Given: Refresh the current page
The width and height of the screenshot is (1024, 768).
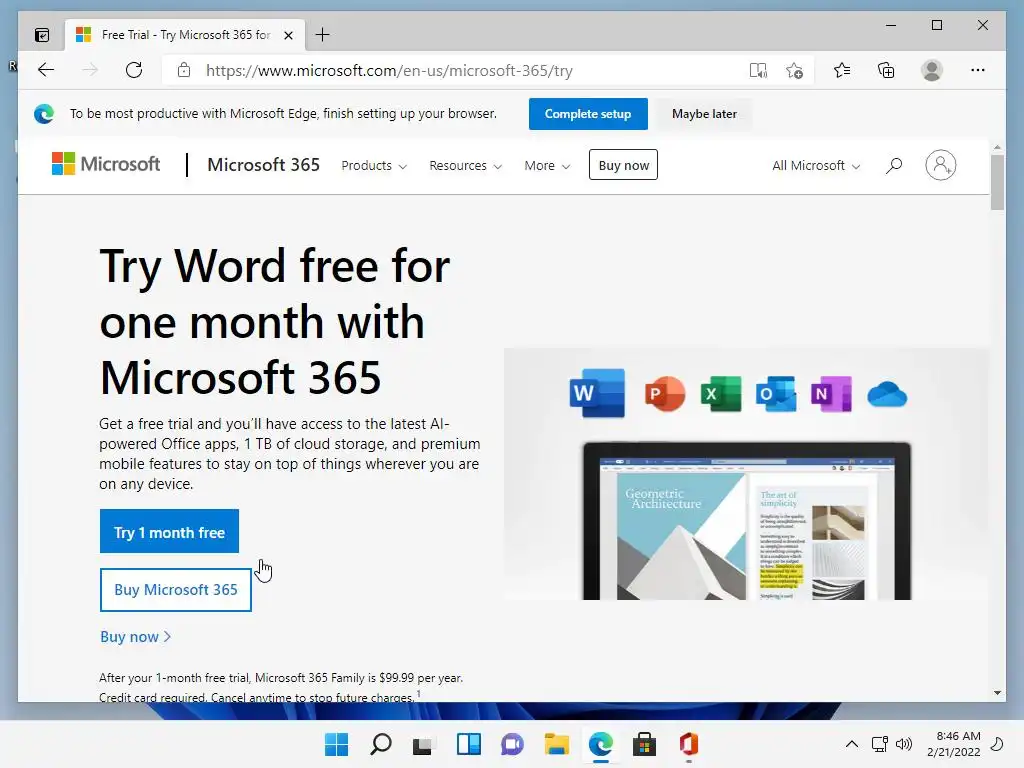Looking at the screenshot, I should click(134, 70).
